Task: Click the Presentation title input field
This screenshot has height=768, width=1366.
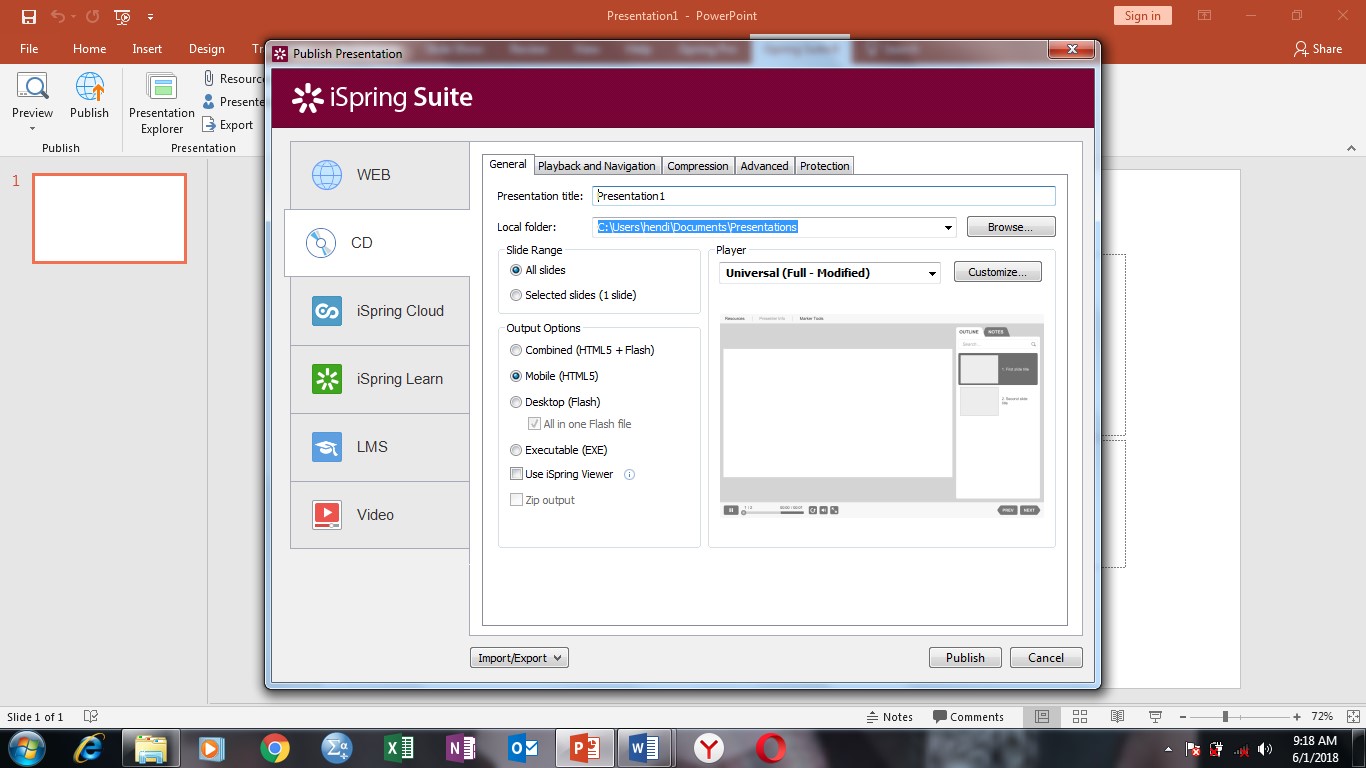Action: click(824, 196)
